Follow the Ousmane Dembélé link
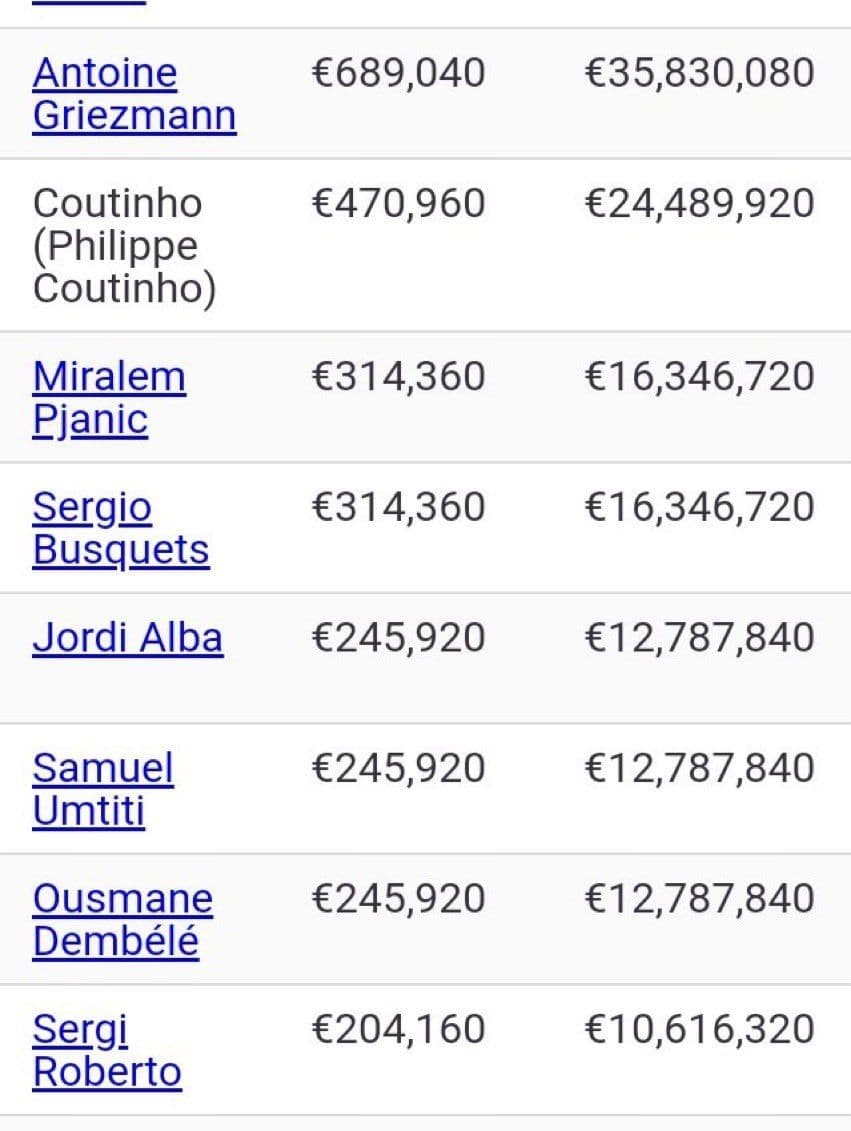This screenshot has height=1131, width=851. 121,920
